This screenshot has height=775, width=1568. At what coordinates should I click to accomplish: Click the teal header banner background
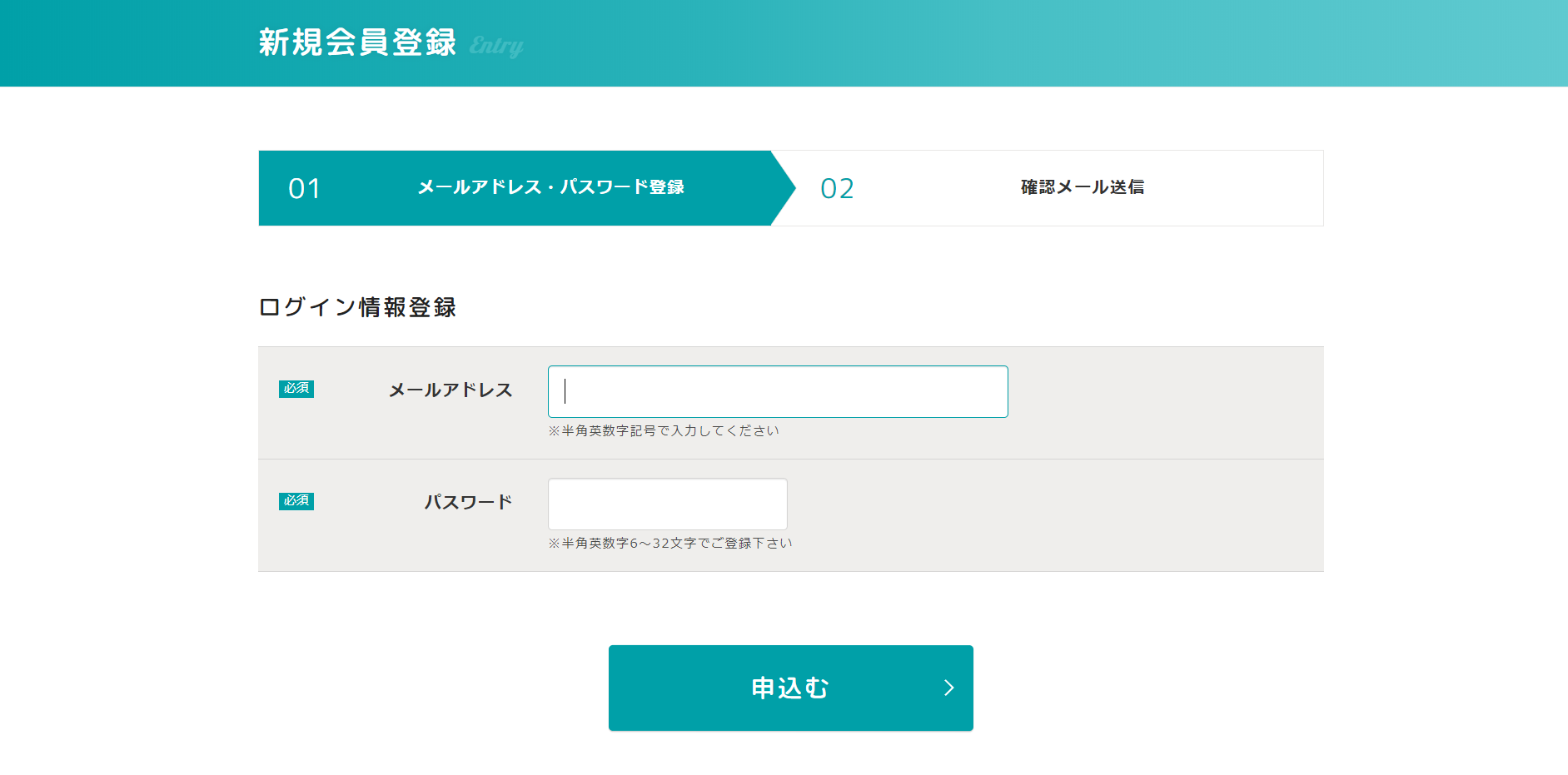[999, 42]
